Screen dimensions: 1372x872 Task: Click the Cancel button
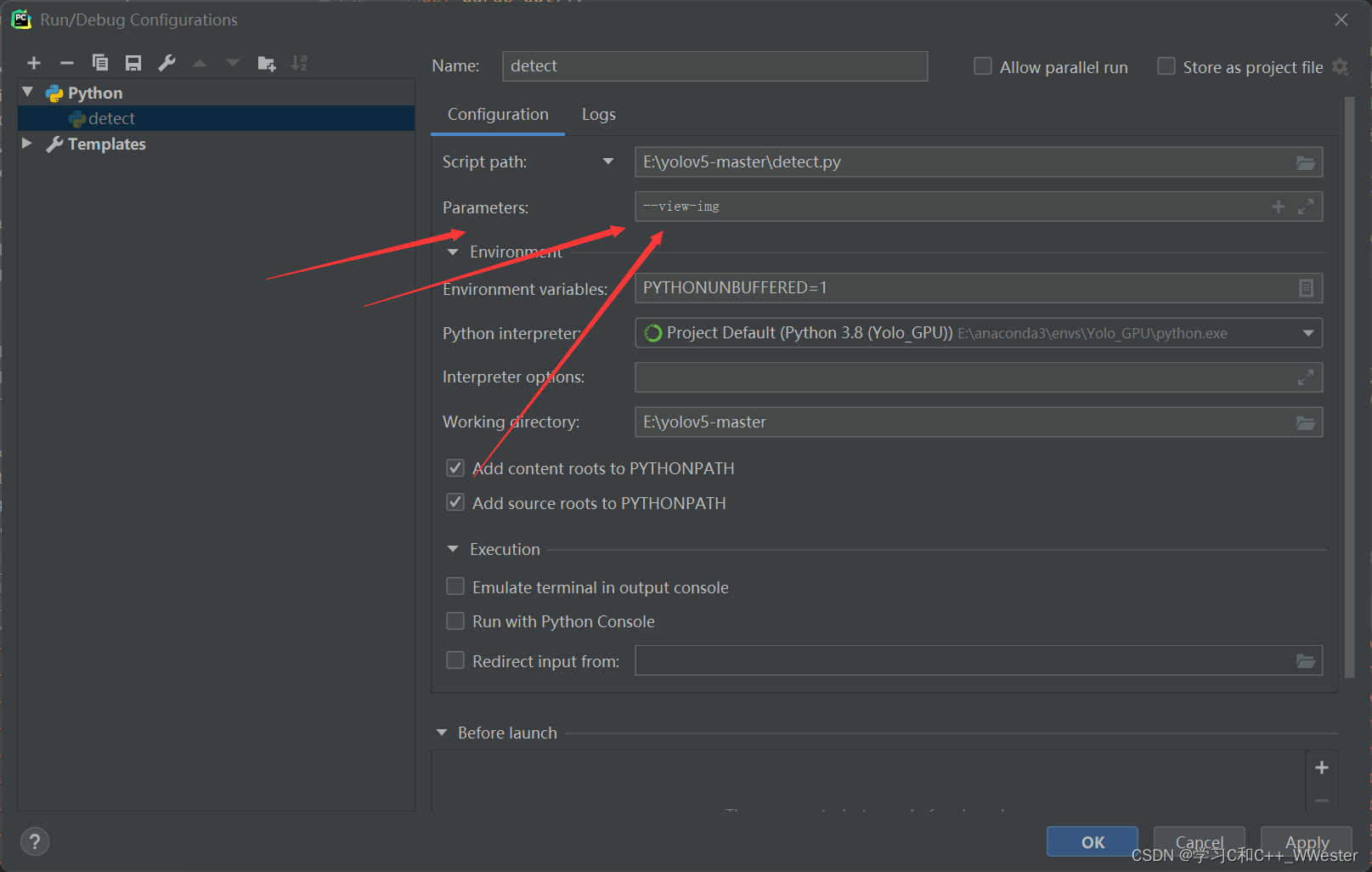[1200, 841]
